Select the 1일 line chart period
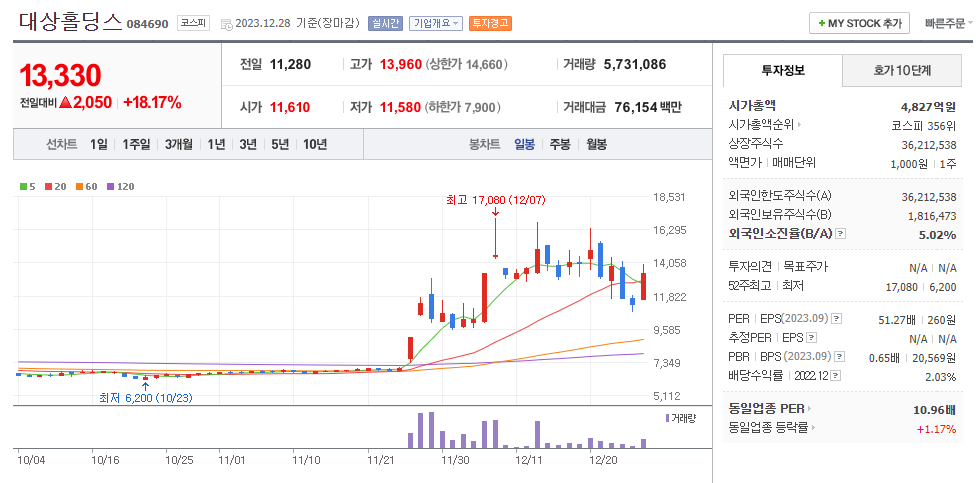 point(98,144)
